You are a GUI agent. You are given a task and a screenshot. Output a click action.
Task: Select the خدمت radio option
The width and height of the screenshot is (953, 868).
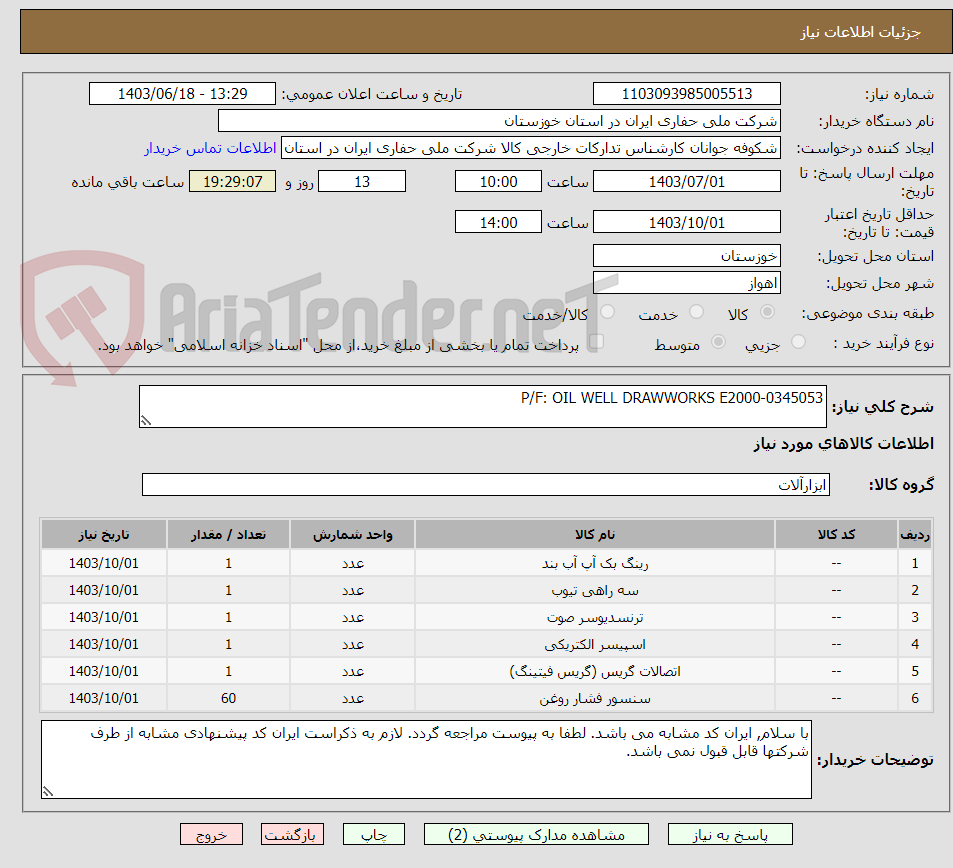coord(697,312)
